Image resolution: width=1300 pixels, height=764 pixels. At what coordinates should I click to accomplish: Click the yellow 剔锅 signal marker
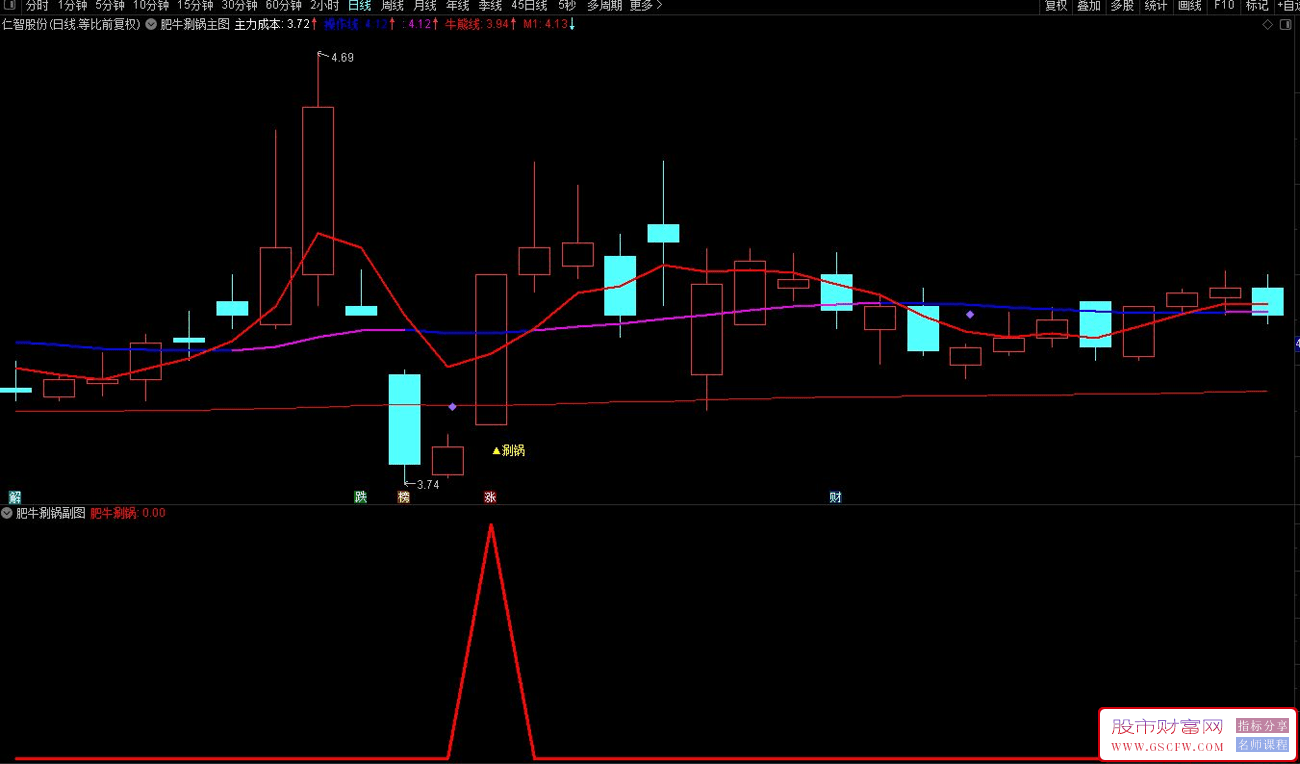(509, 451)
